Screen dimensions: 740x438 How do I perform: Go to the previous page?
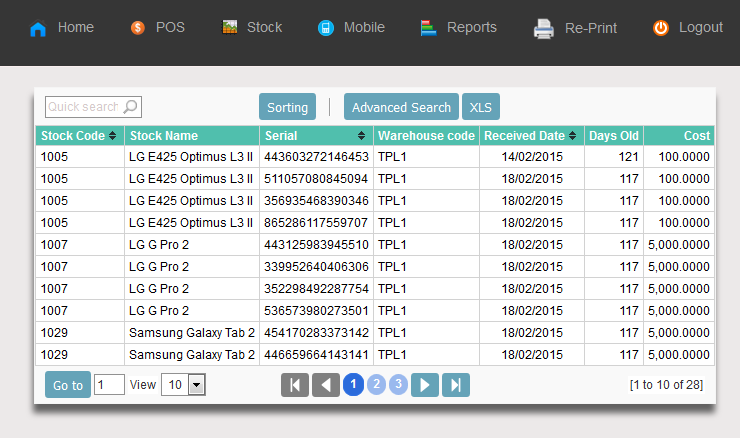click(326, 385)
